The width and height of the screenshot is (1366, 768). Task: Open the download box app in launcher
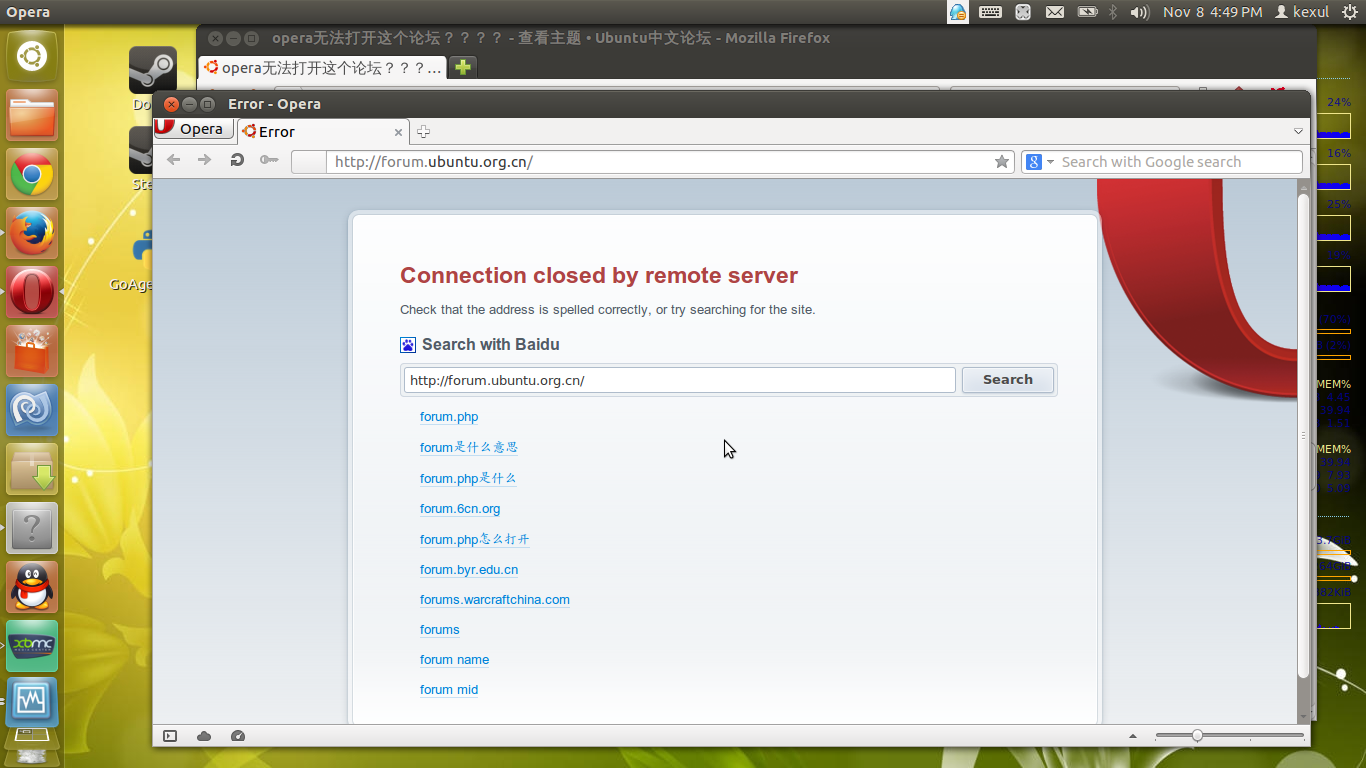point(32,469)
